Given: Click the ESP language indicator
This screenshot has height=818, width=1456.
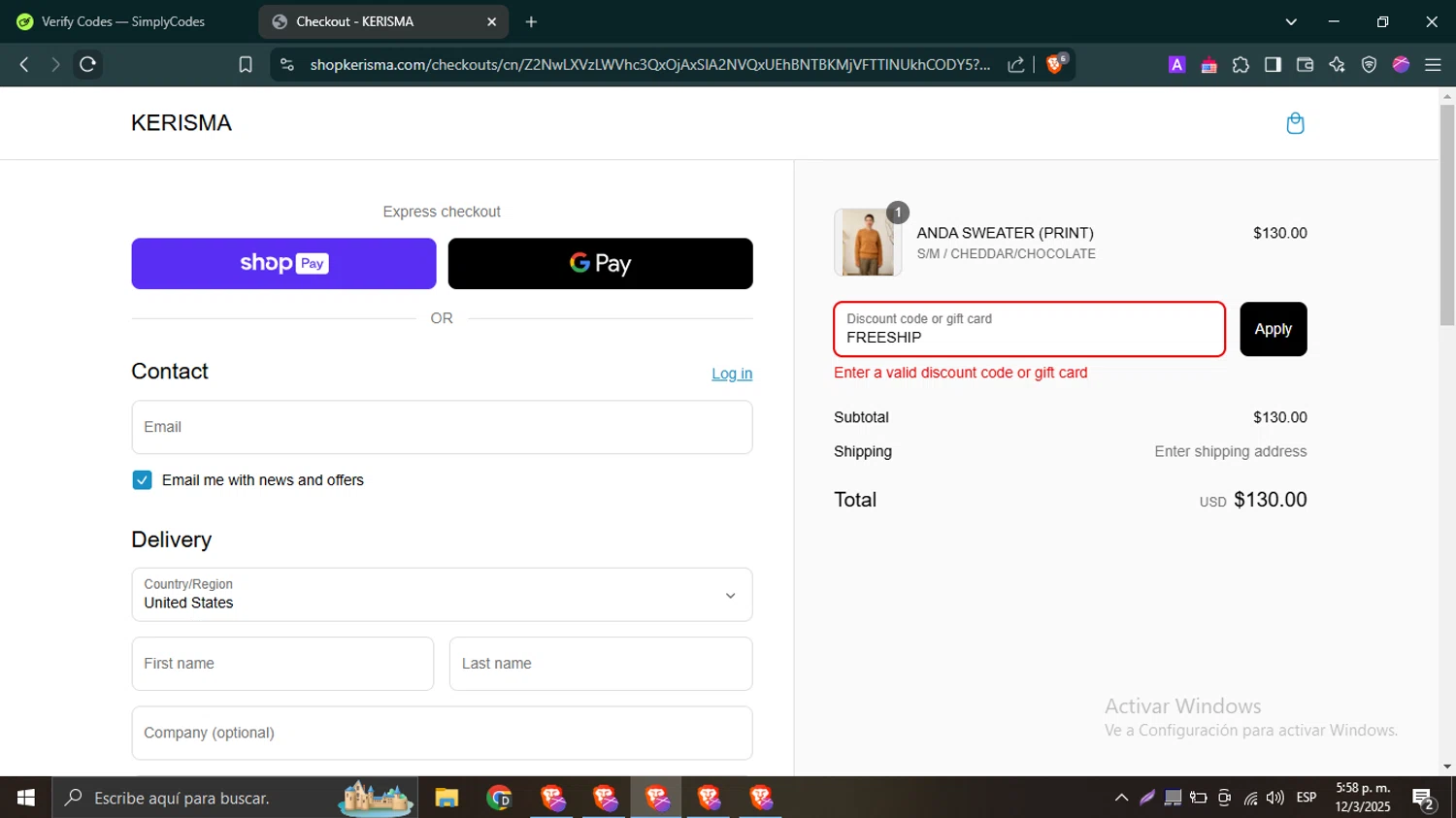Looking at the screenshot, I should pyautogui.click(x=1307, y=798).
